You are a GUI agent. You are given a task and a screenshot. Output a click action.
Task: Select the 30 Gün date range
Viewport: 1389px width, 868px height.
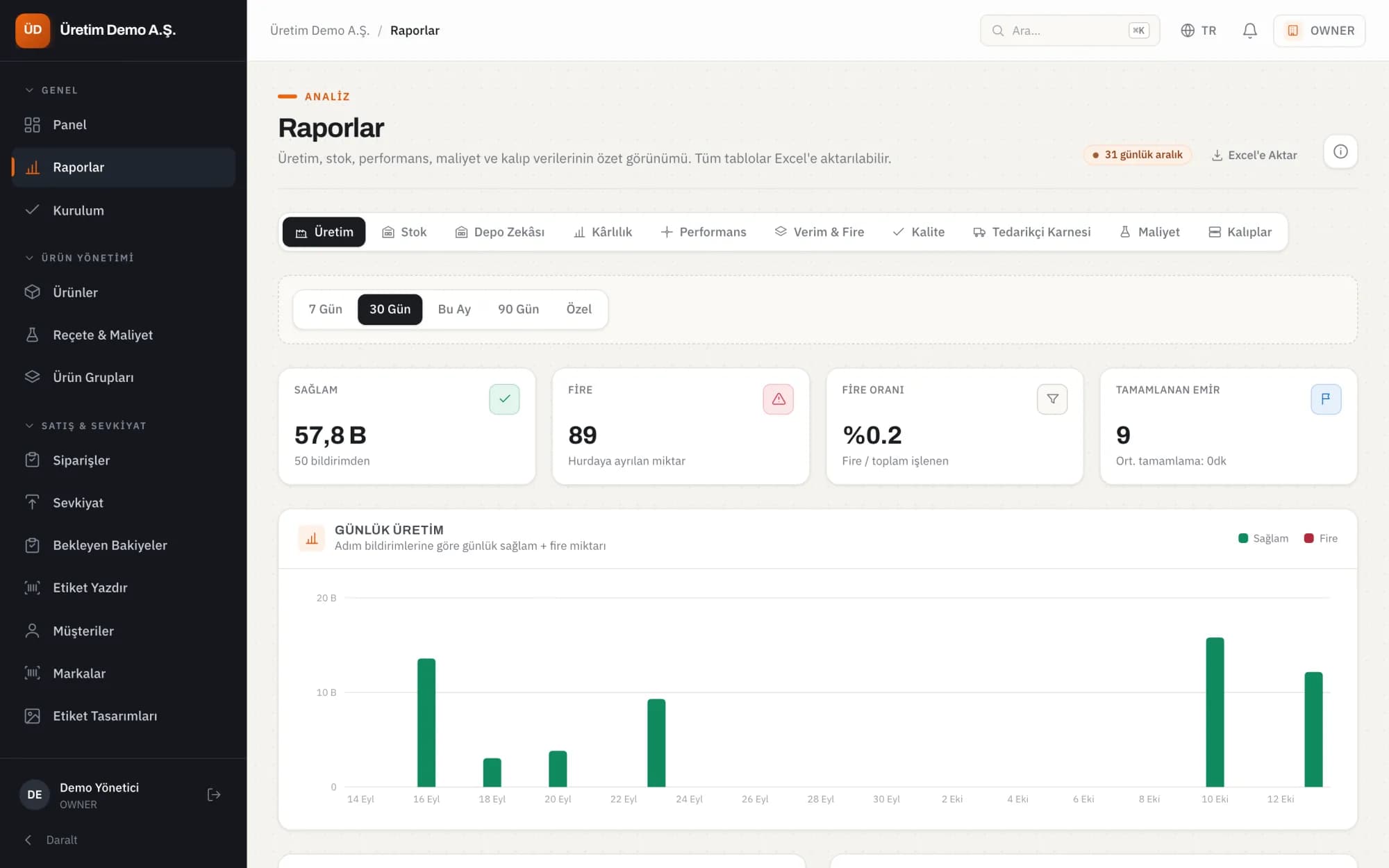(390, 309)
